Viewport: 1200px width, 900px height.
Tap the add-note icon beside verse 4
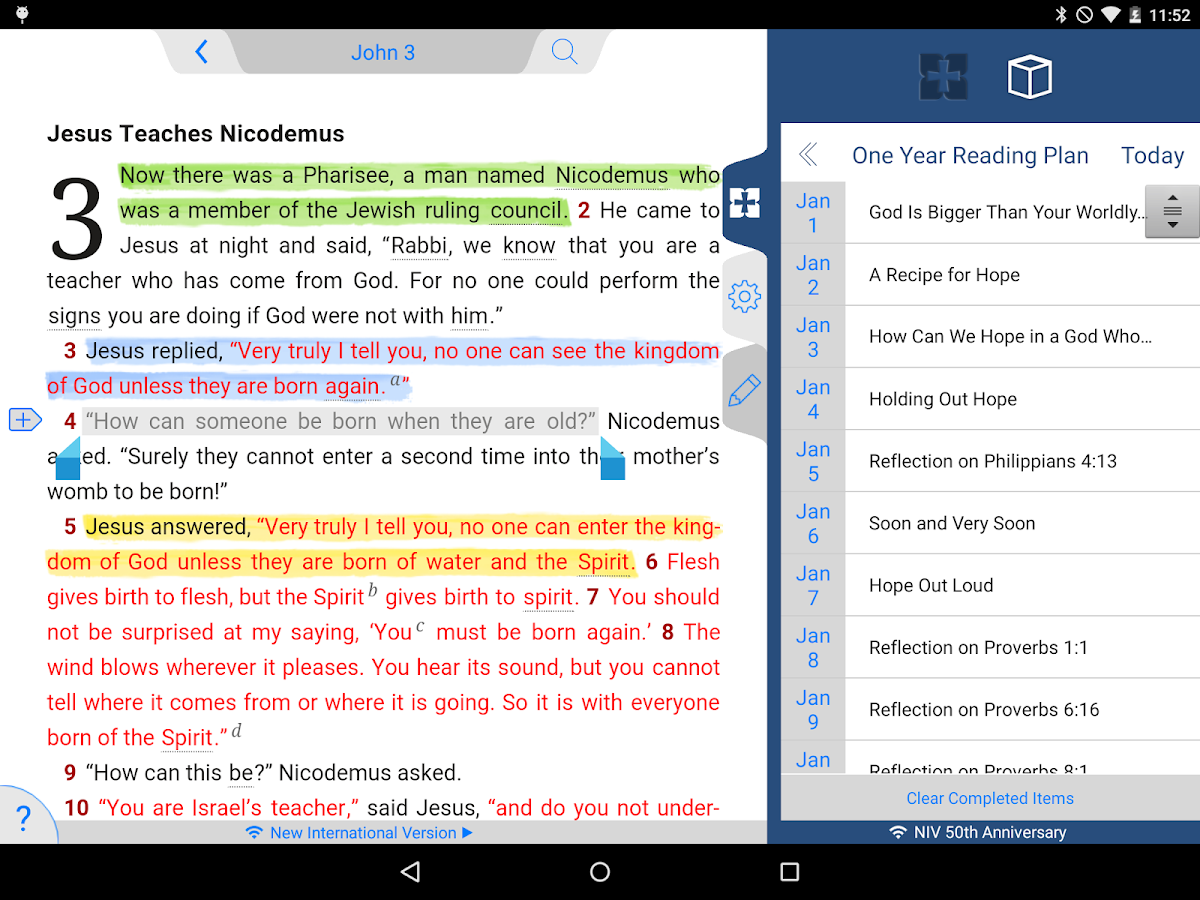[x=24, y=420]
